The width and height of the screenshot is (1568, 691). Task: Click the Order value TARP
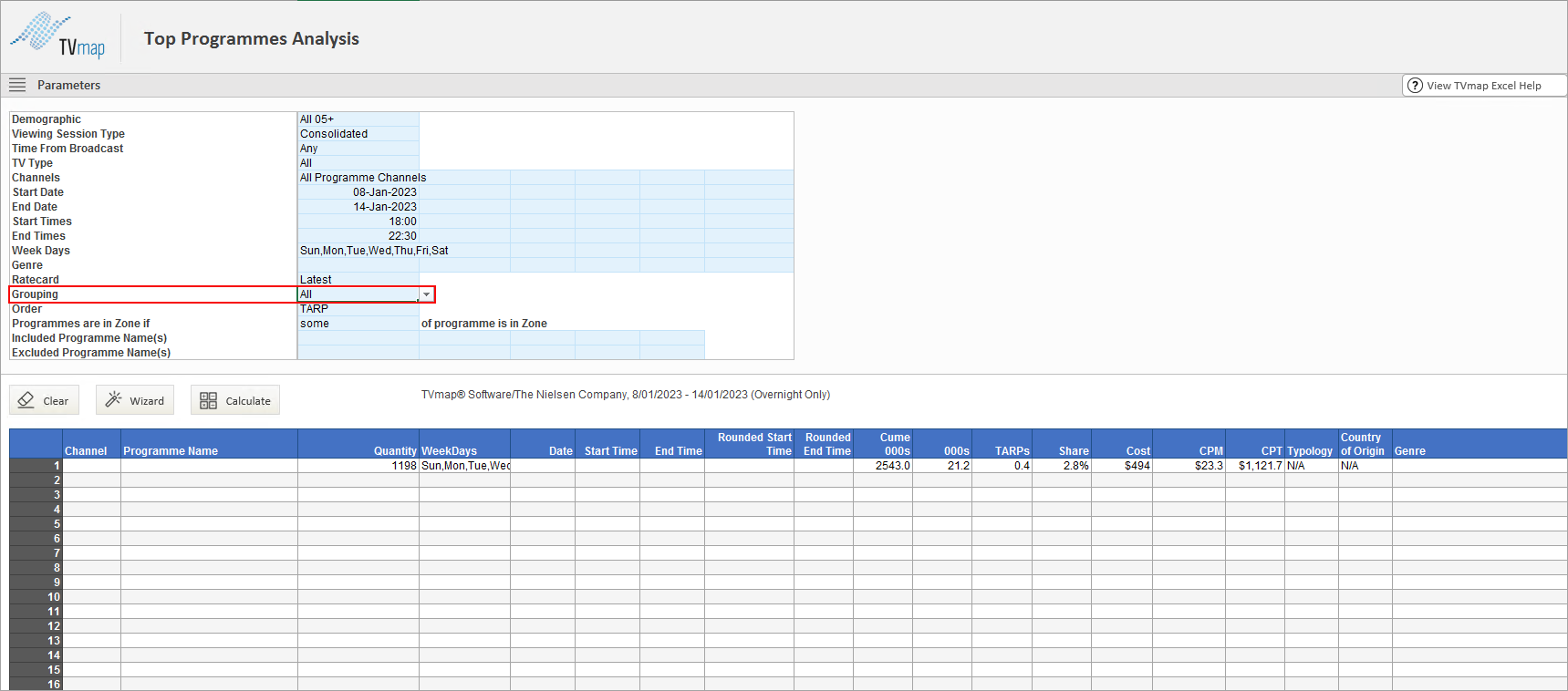[x=358, y=309]
